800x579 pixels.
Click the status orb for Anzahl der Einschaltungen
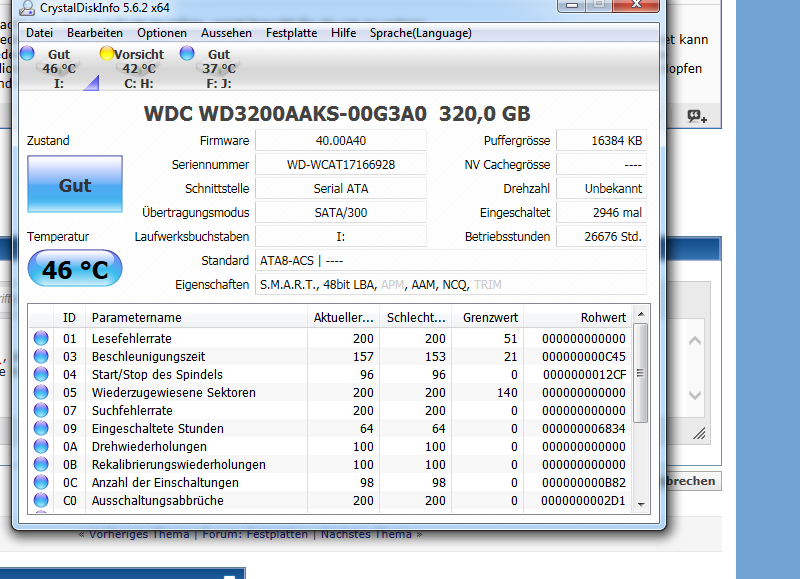41,482
